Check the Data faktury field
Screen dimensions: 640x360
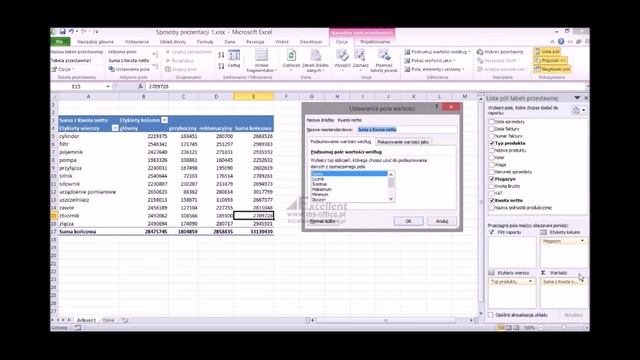pyautogui.click(x=491, y=129)
